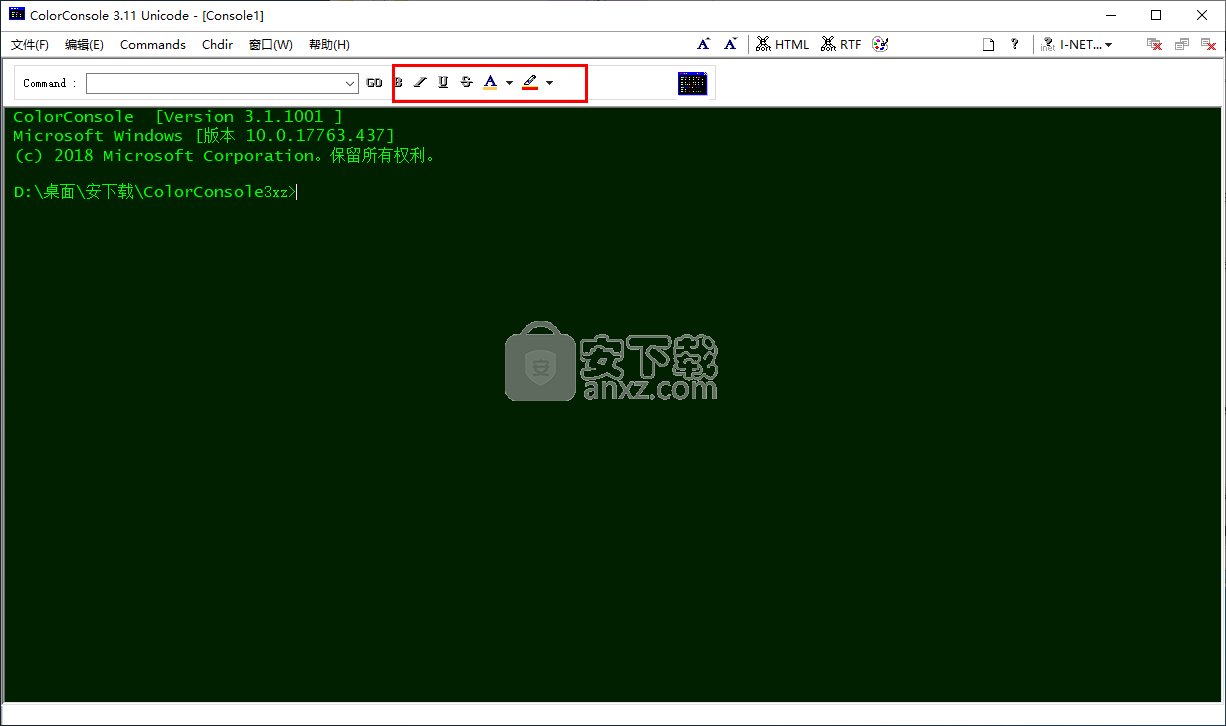The height and width of the screenshot is (726, 1226).
Task: Open the 窗口(W) menu
Action: click(x=271, y=44)
